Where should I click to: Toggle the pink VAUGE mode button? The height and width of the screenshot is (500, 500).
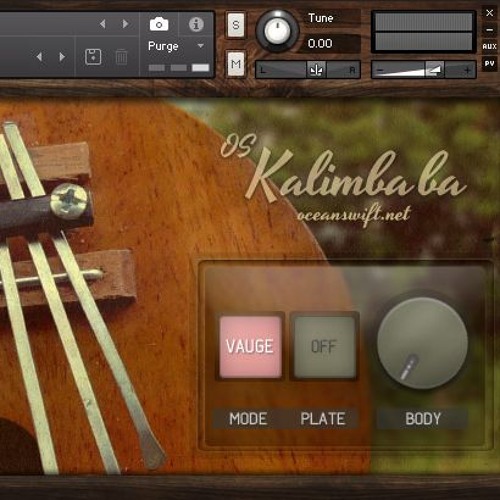[250, 346]
